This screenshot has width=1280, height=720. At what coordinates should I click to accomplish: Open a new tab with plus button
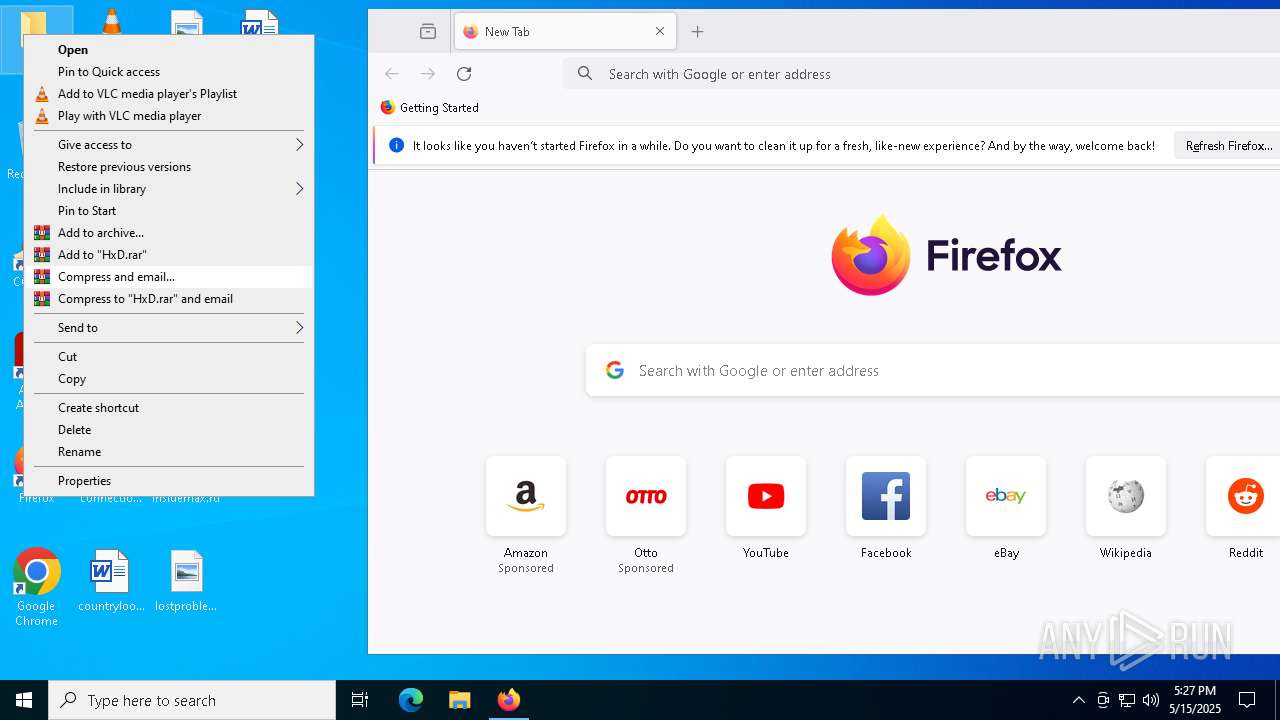click(x=698, y=32)
